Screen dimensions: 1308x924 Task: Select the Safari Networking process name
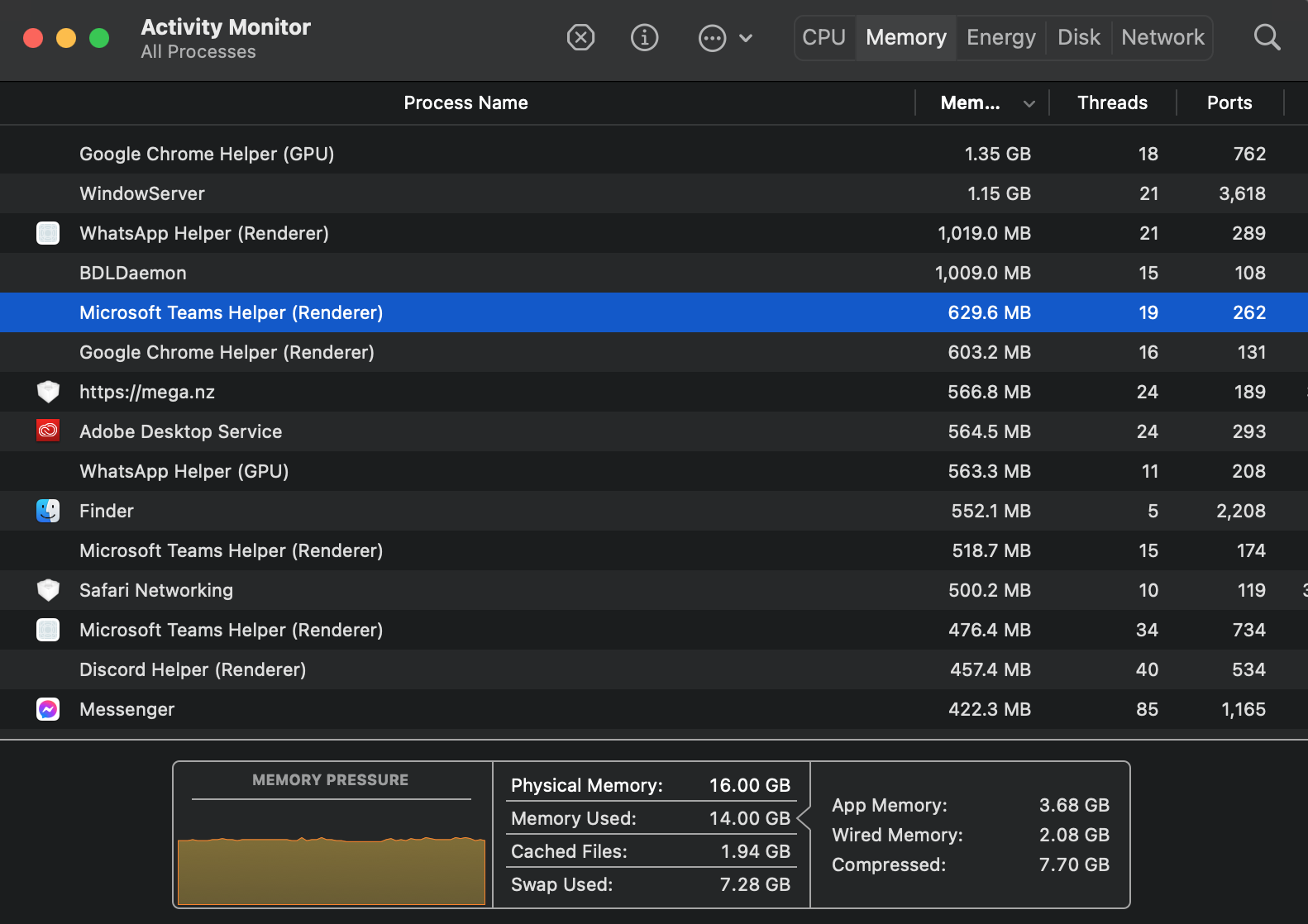[156, 590]
